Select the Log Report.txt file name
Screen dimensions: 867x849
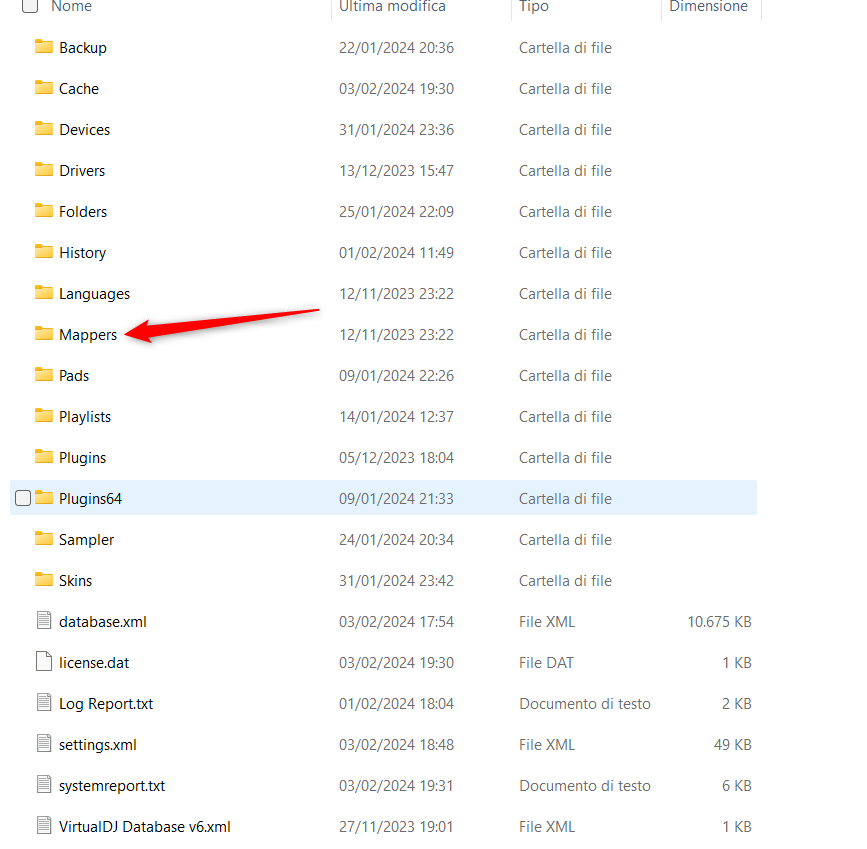click(106, 704)
